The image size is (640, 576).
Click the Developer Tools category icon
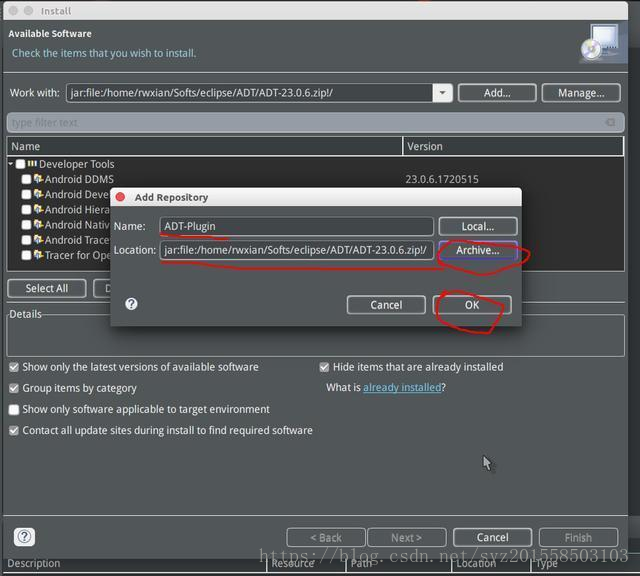(x=32, y=164)
